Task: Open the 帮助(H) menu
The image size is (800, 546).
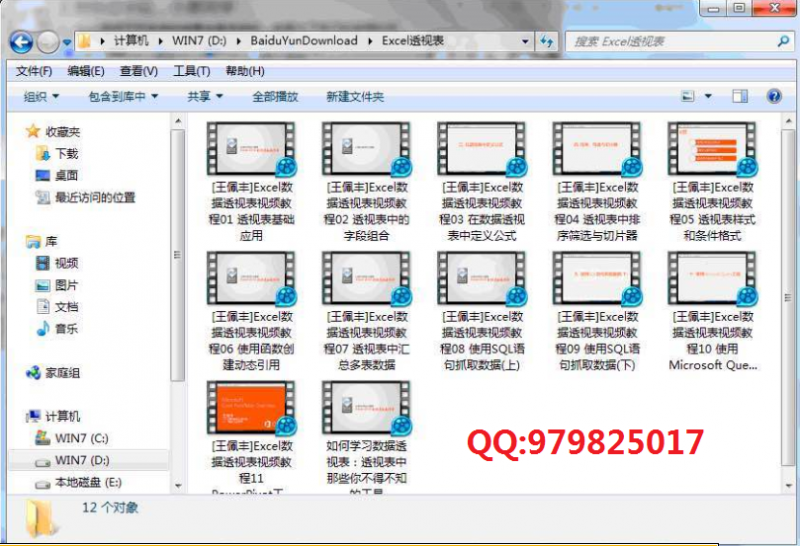Action: tap(245, 71)
